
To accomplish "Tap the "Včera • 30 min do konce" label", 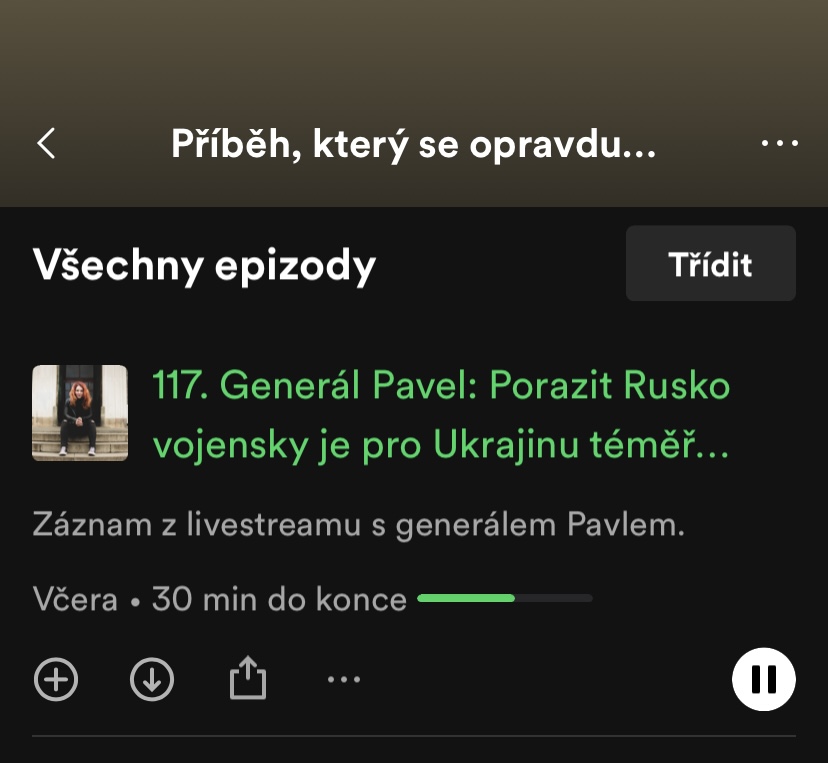I will tap(220, 599).
